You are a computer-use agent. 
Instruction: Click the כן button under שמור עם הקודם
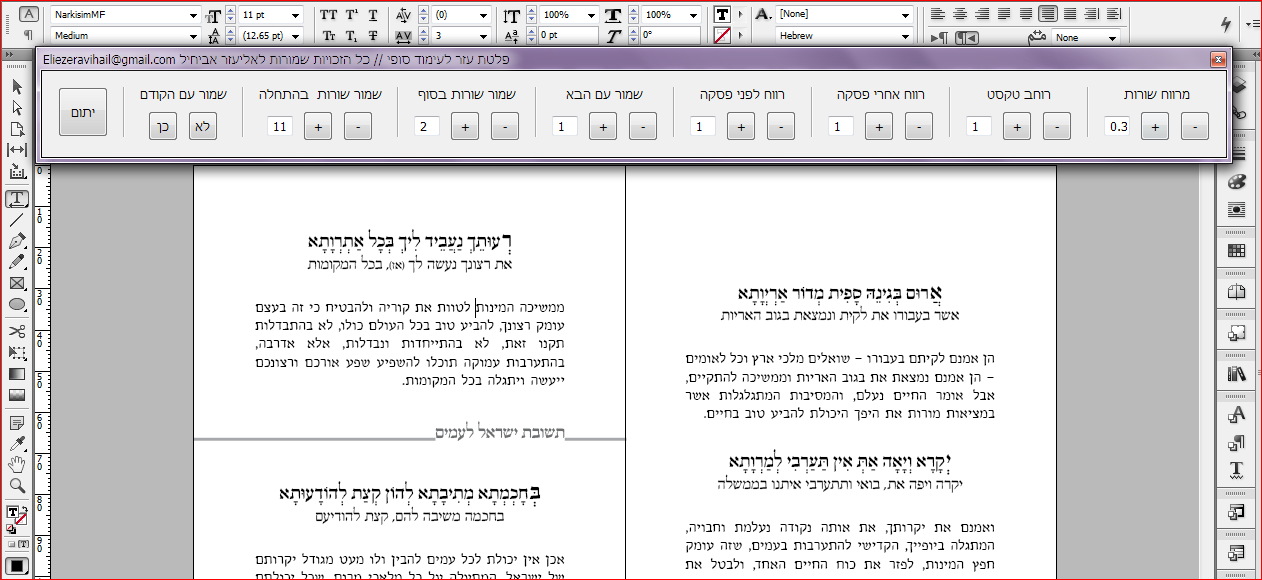point(163,126)
